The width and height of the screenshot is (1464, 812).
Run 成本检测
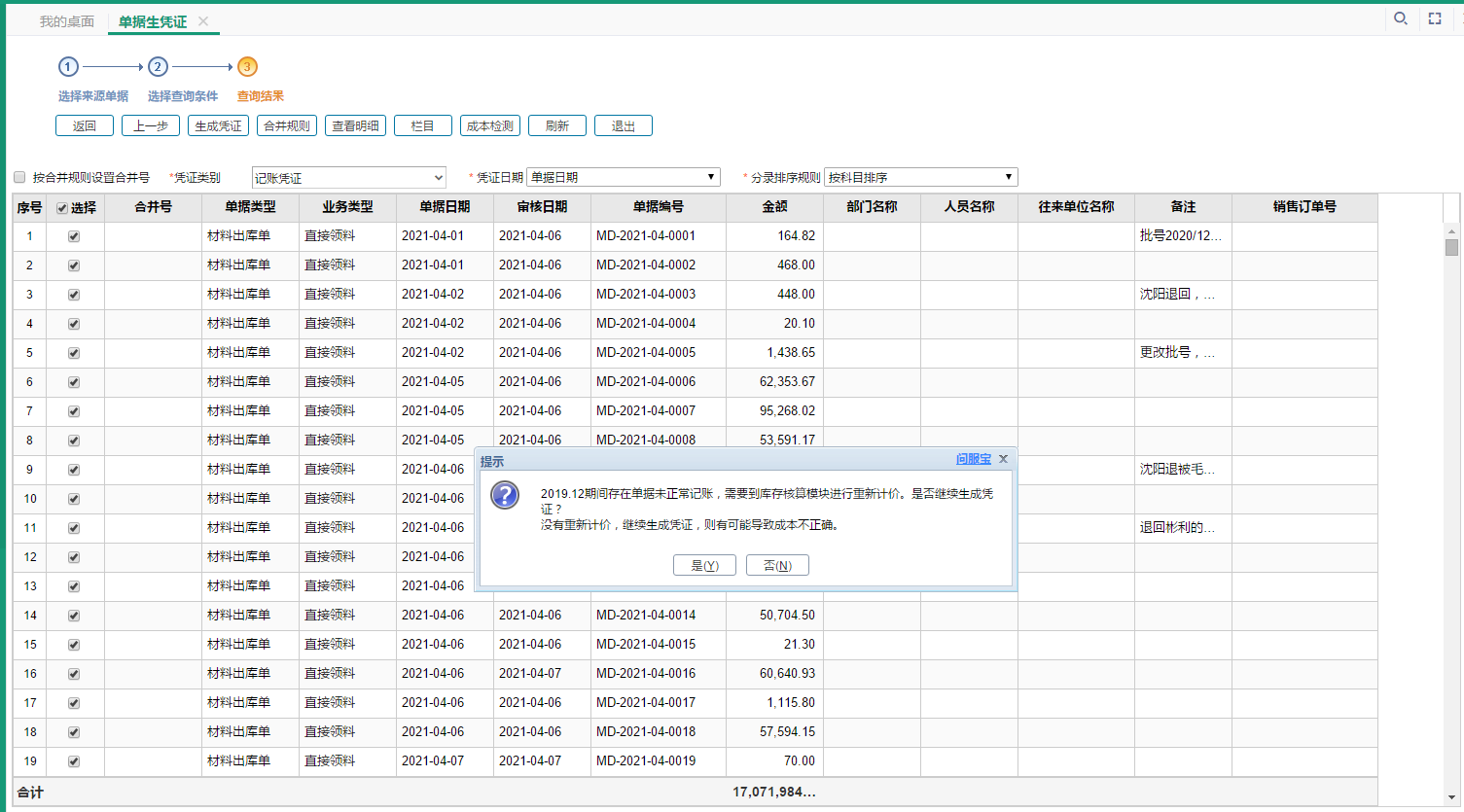click(490, 125)
